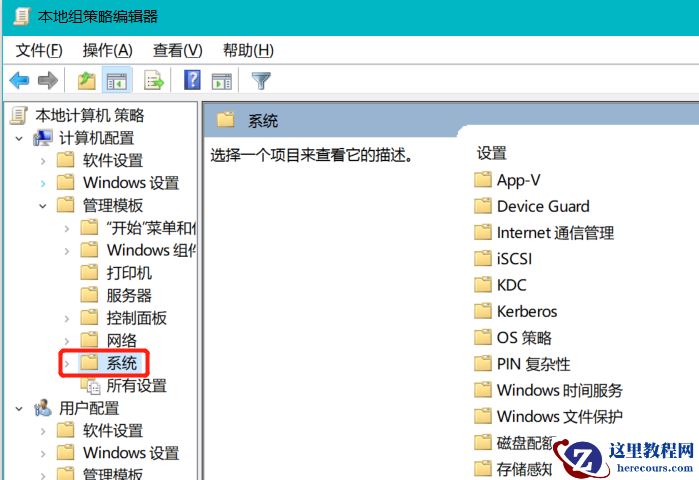Click the 计算机配置 computer icon

43,138
